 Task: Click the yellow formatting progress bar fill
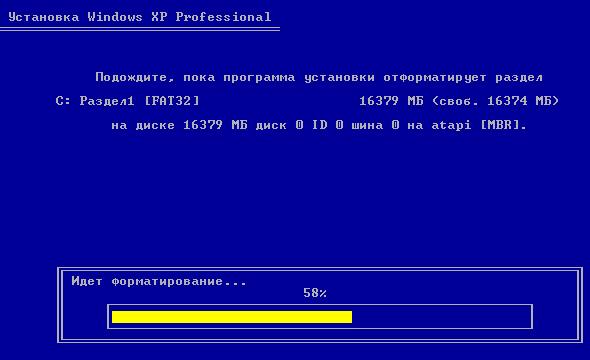click(232, 317)
